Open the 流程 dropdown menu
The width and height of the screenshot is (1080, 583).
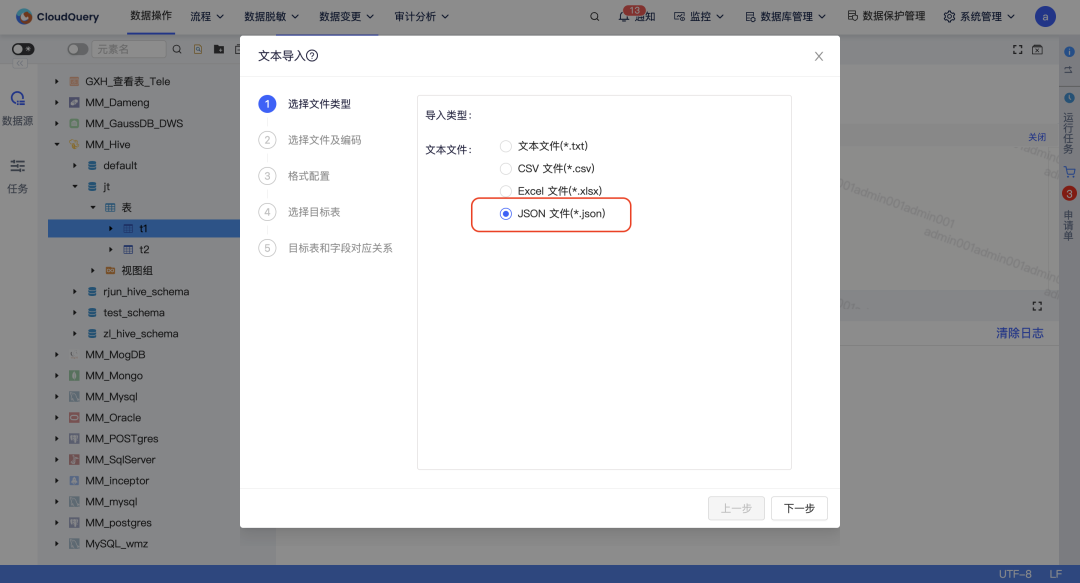(207, 17)
